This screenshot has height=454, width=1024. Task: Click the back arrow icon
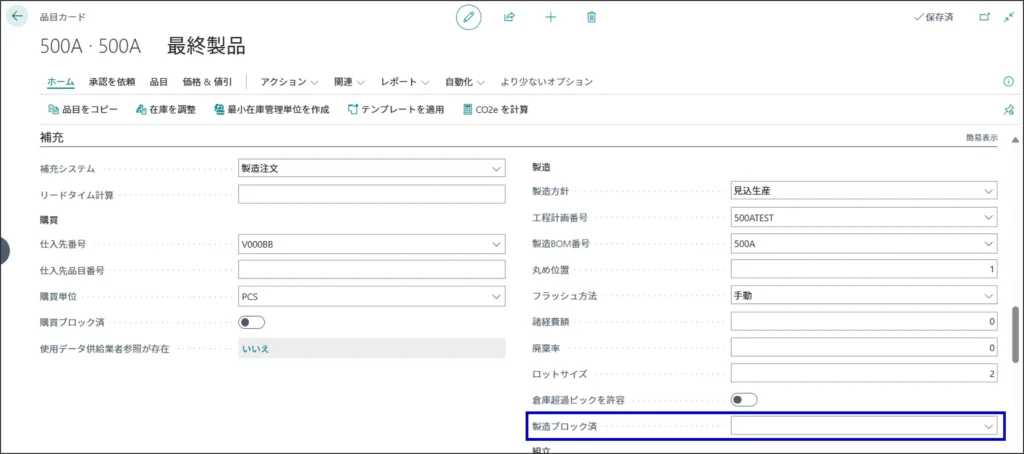17,17
